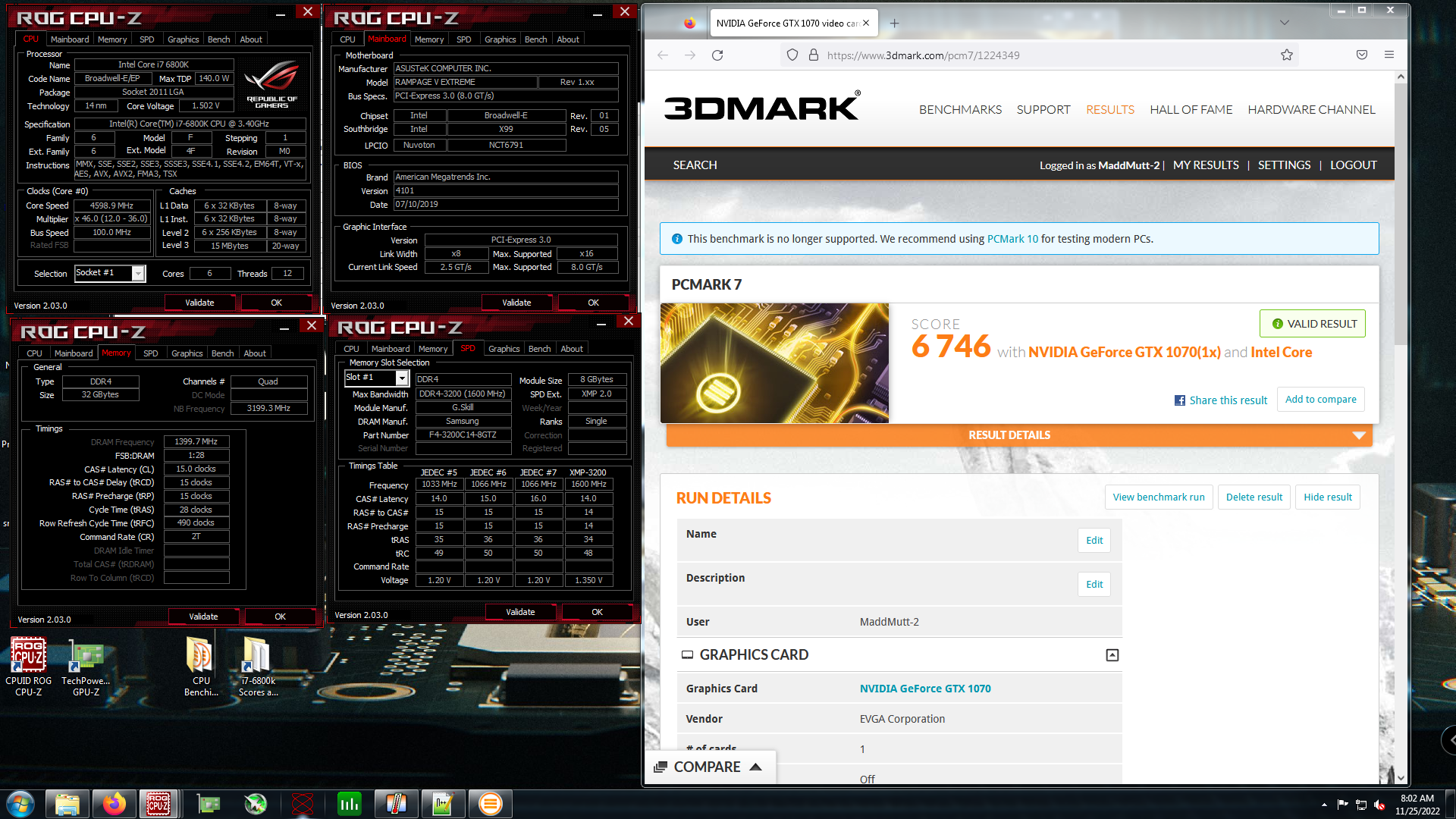
Task: Open the SUPPORT menu item
Action: [1043, 110]
